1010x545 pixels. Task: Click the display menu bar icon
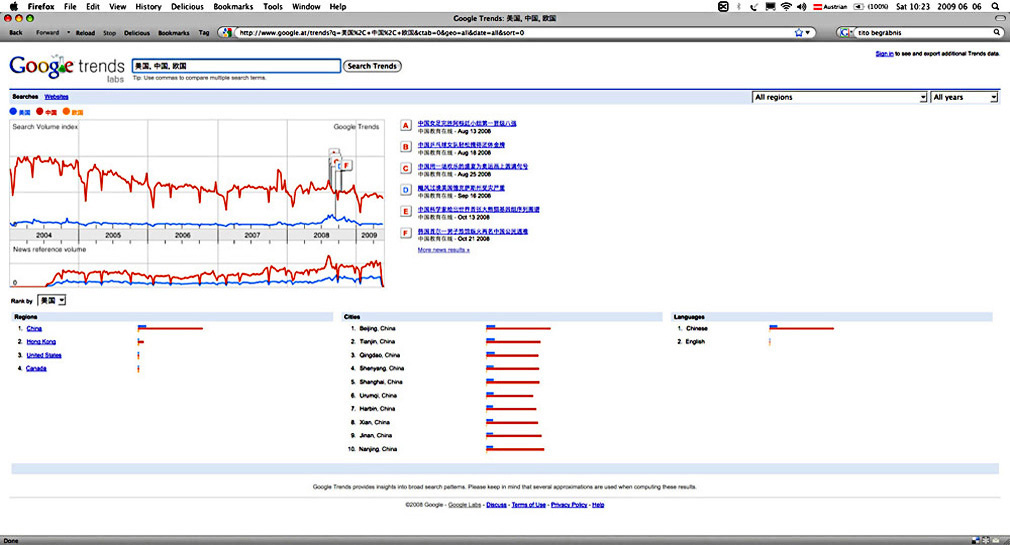(770, 6)
